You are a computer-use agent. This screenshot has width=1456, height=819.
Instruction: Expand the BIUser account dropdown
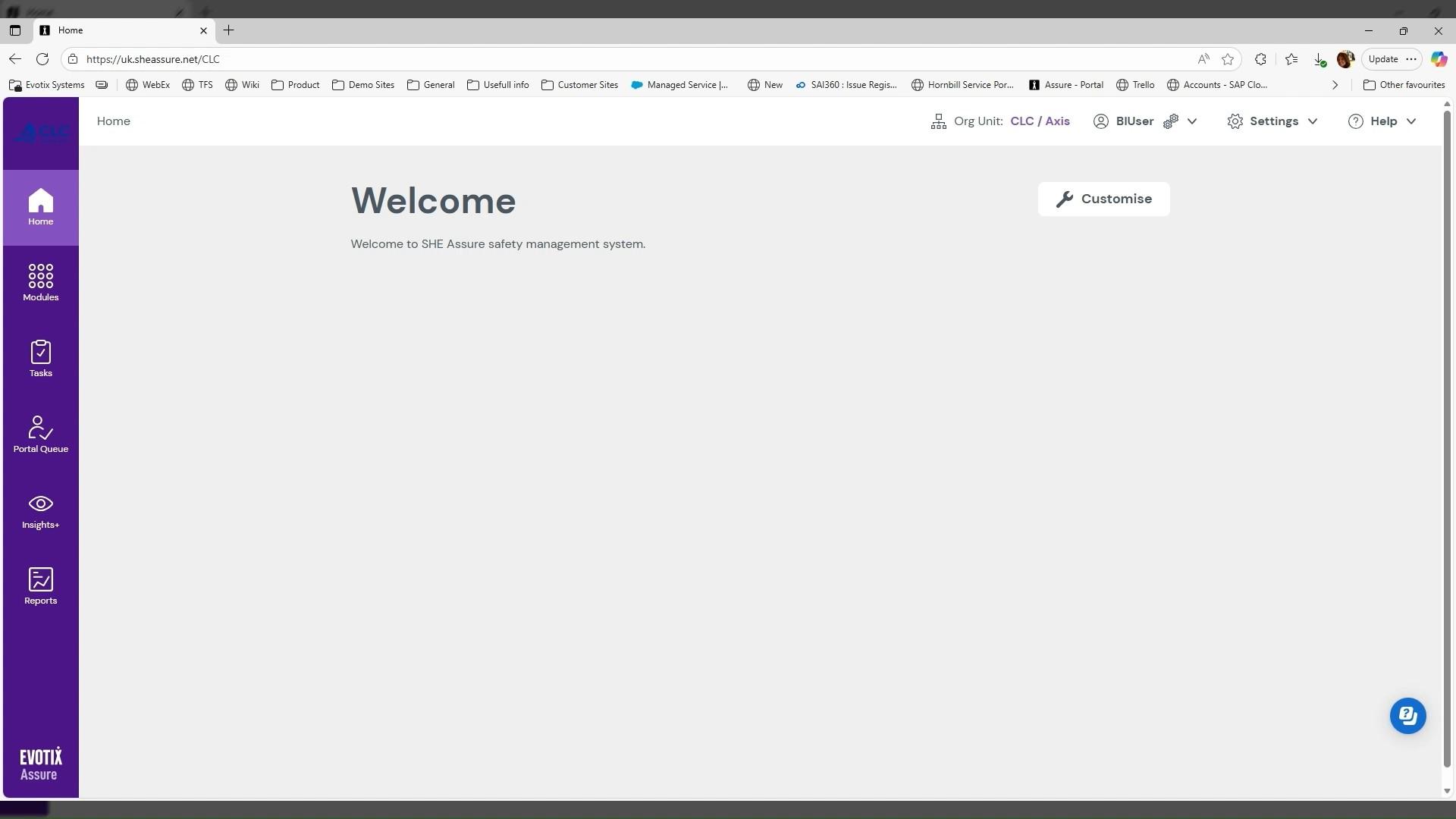pos(1192,121)
